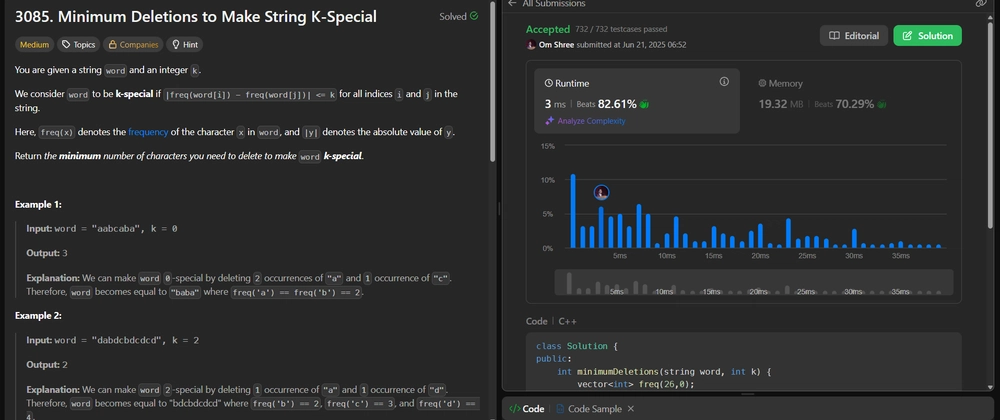Click the green Solution button

coord(927,36)
